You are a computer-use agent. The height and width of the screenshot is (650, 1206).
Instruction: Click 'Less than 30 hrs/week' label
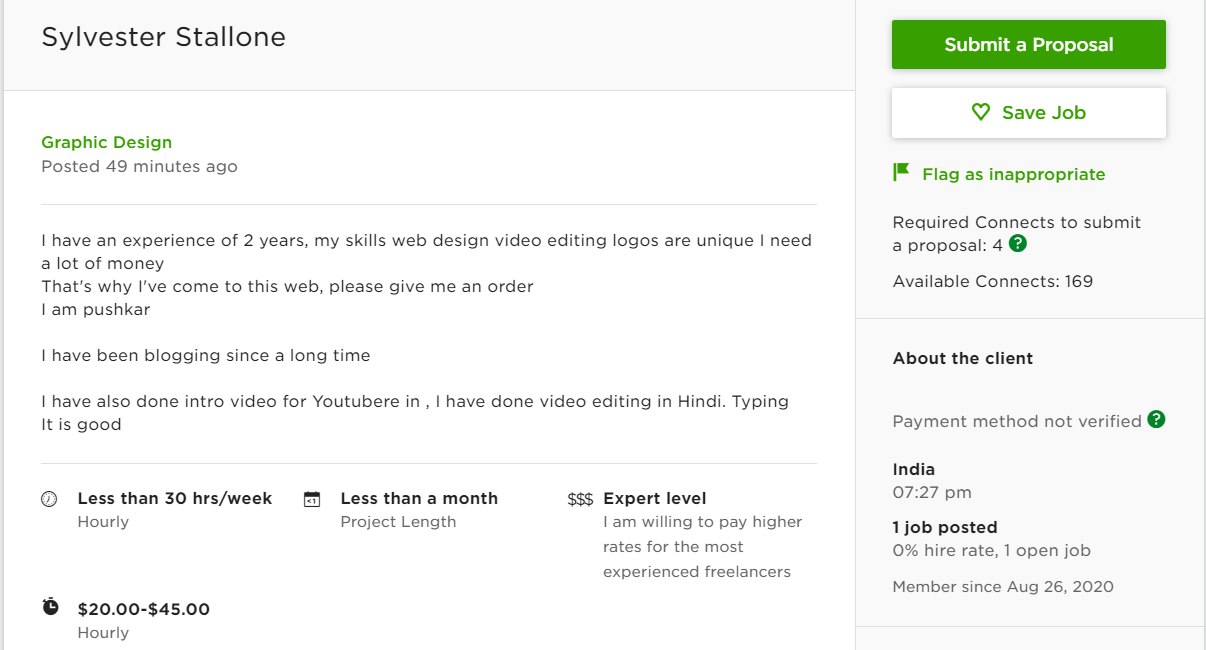(x=175, y=498)
